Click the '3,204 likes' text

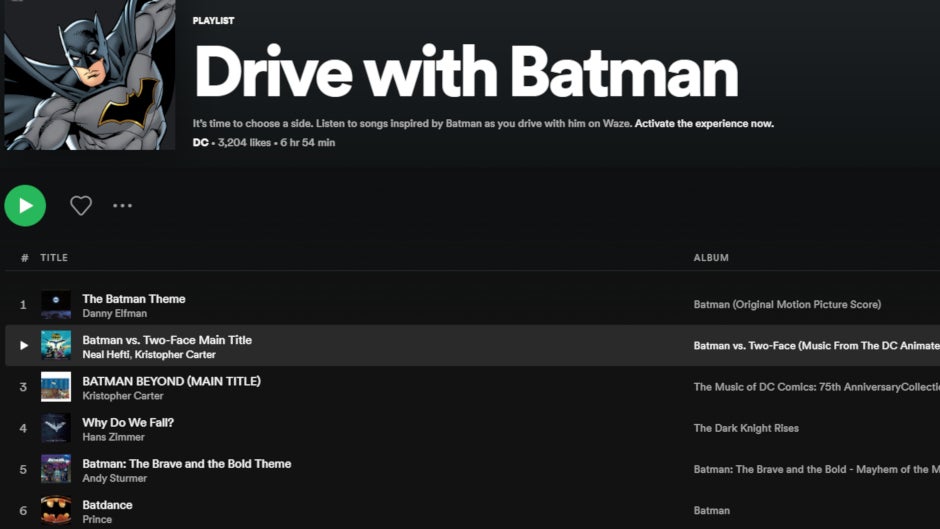click(x=244, y=143)
